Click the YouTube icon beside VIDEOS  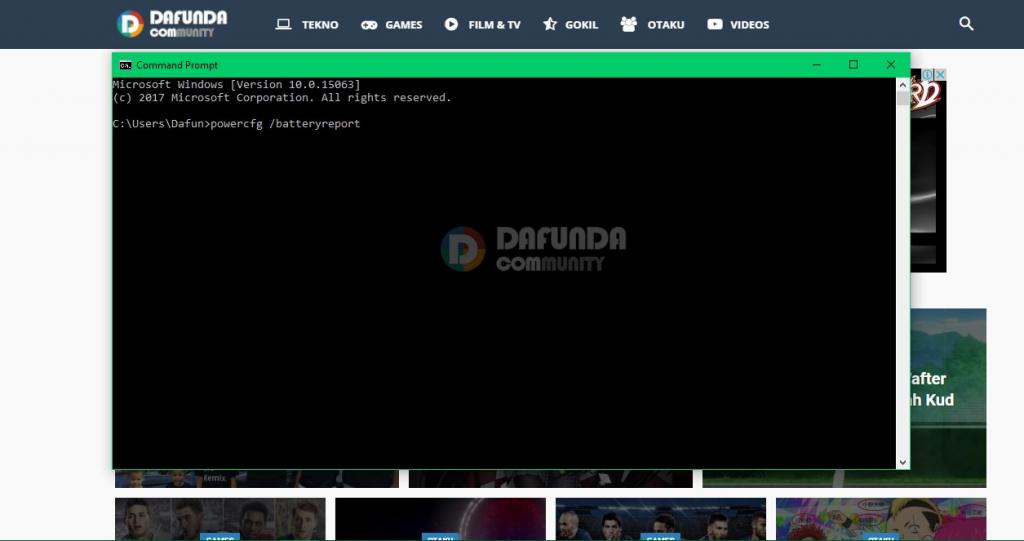pos(714,24)
